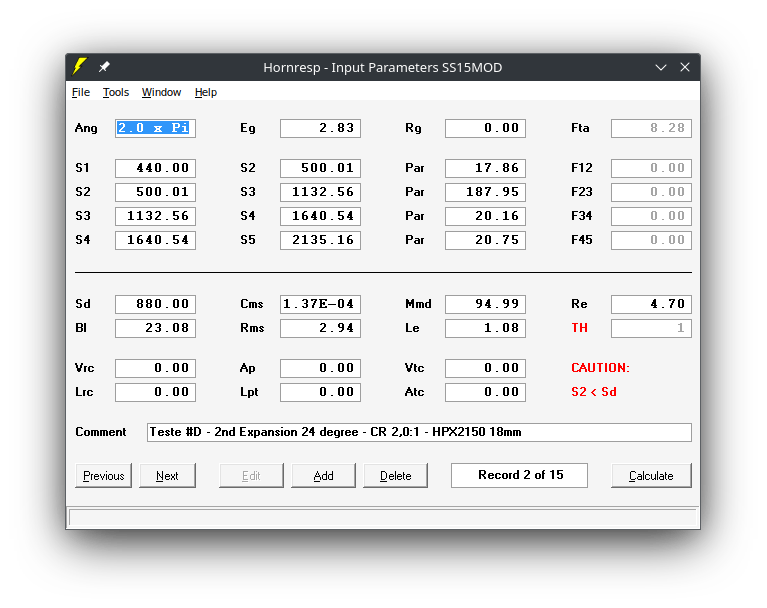Screen dimensions: 767x608
Task: Click the S2 field in the first segment row
Action: pyautogui.click(x=320, y=168)
